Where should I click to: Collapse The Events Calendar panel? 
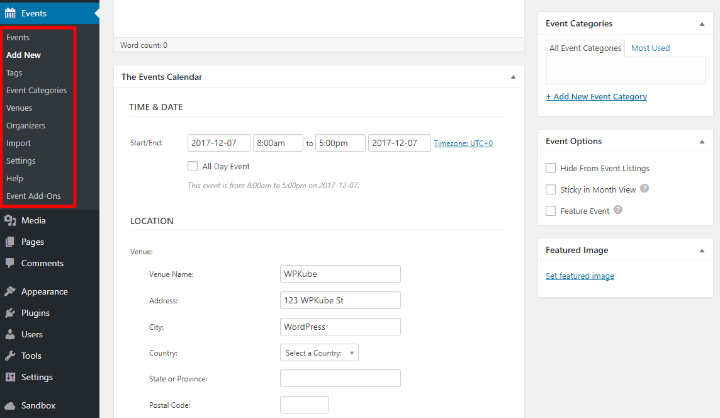point(513,77)
